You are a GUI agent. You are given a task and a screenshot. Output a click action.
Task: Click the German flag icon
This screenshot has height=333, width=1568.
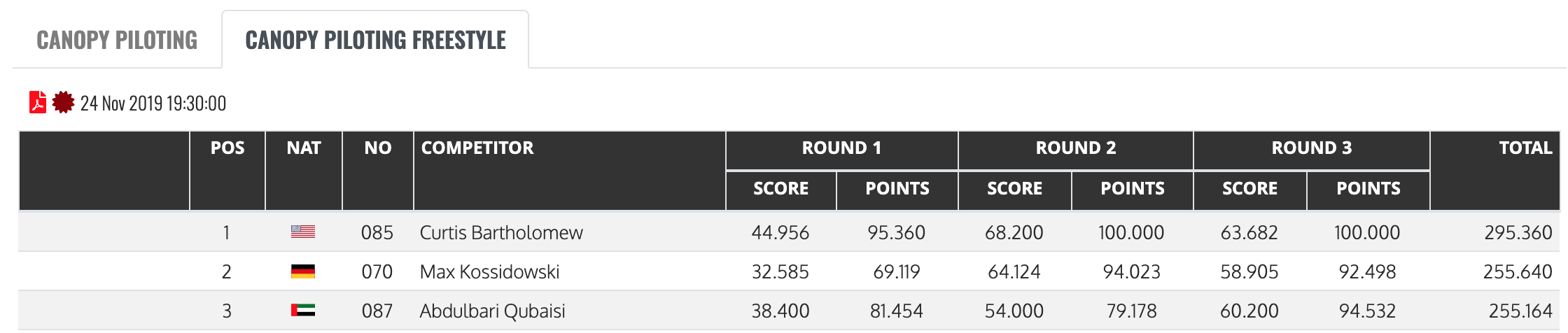coord(303,271)
